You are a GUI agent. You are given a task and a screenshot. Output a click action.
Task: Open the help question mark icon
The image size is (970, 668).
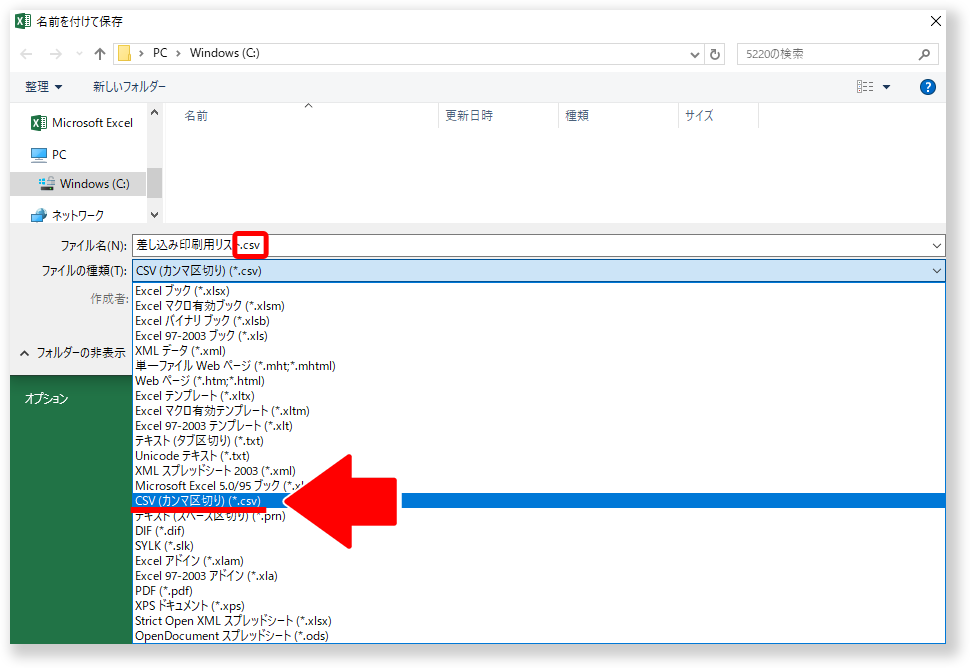927,87
